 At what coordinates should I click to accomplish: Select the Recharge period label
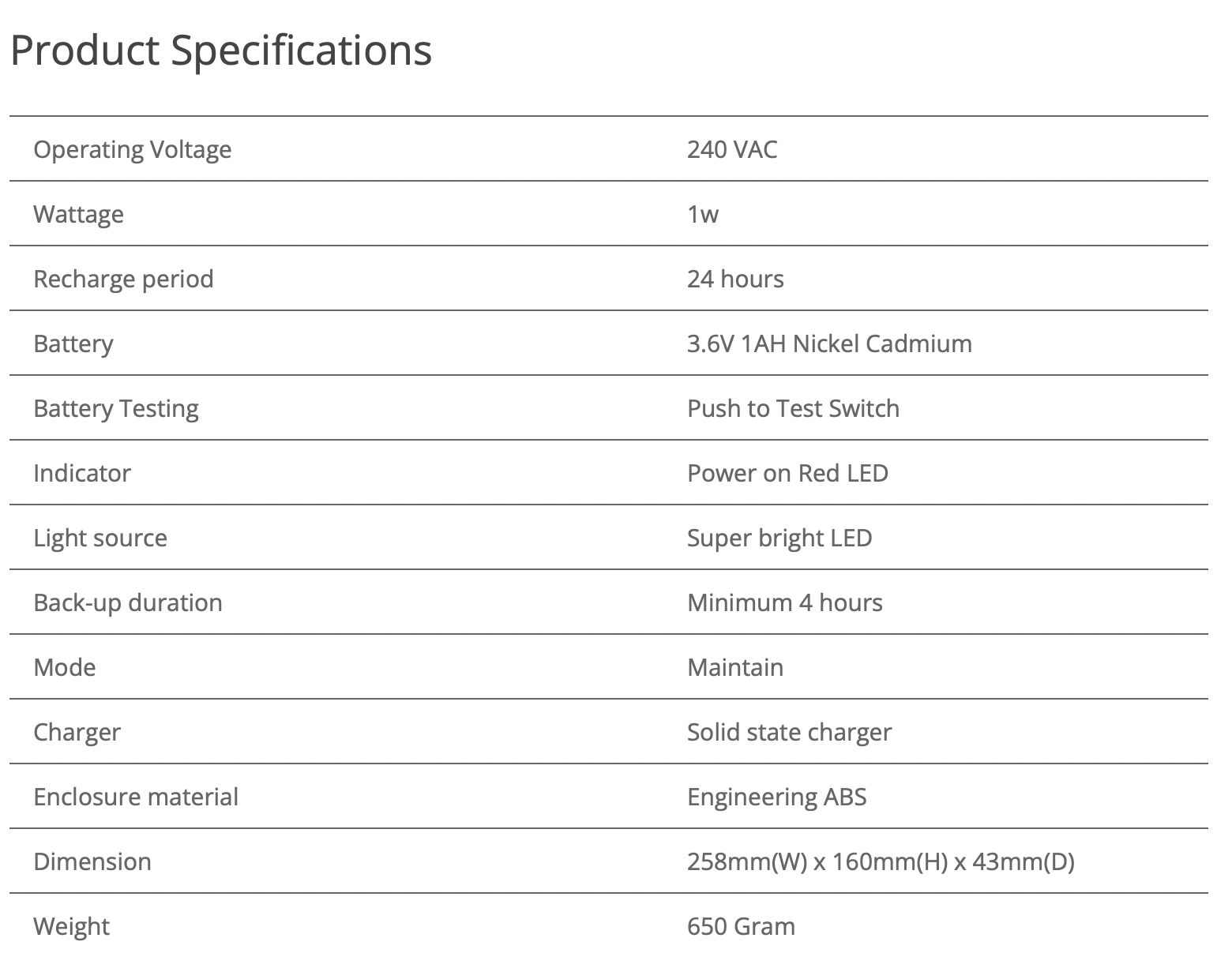coord(123,279)
